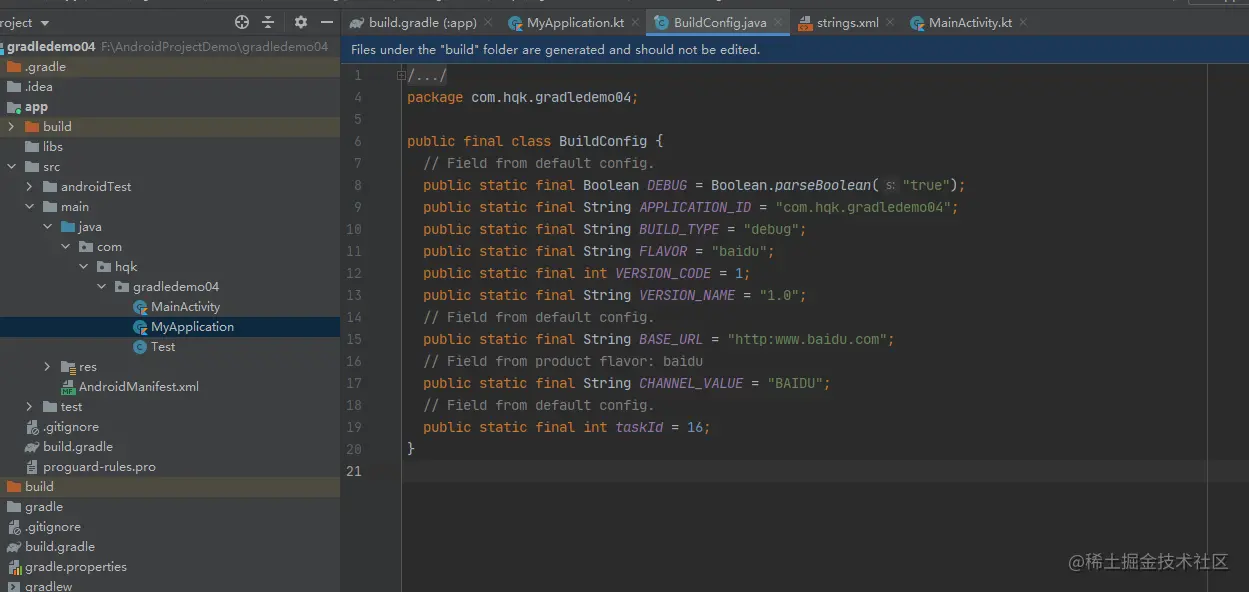The height and width of the screenshot is (592, 1249).
Task: Click the class icon beside Test
Action: coord(140,347)
